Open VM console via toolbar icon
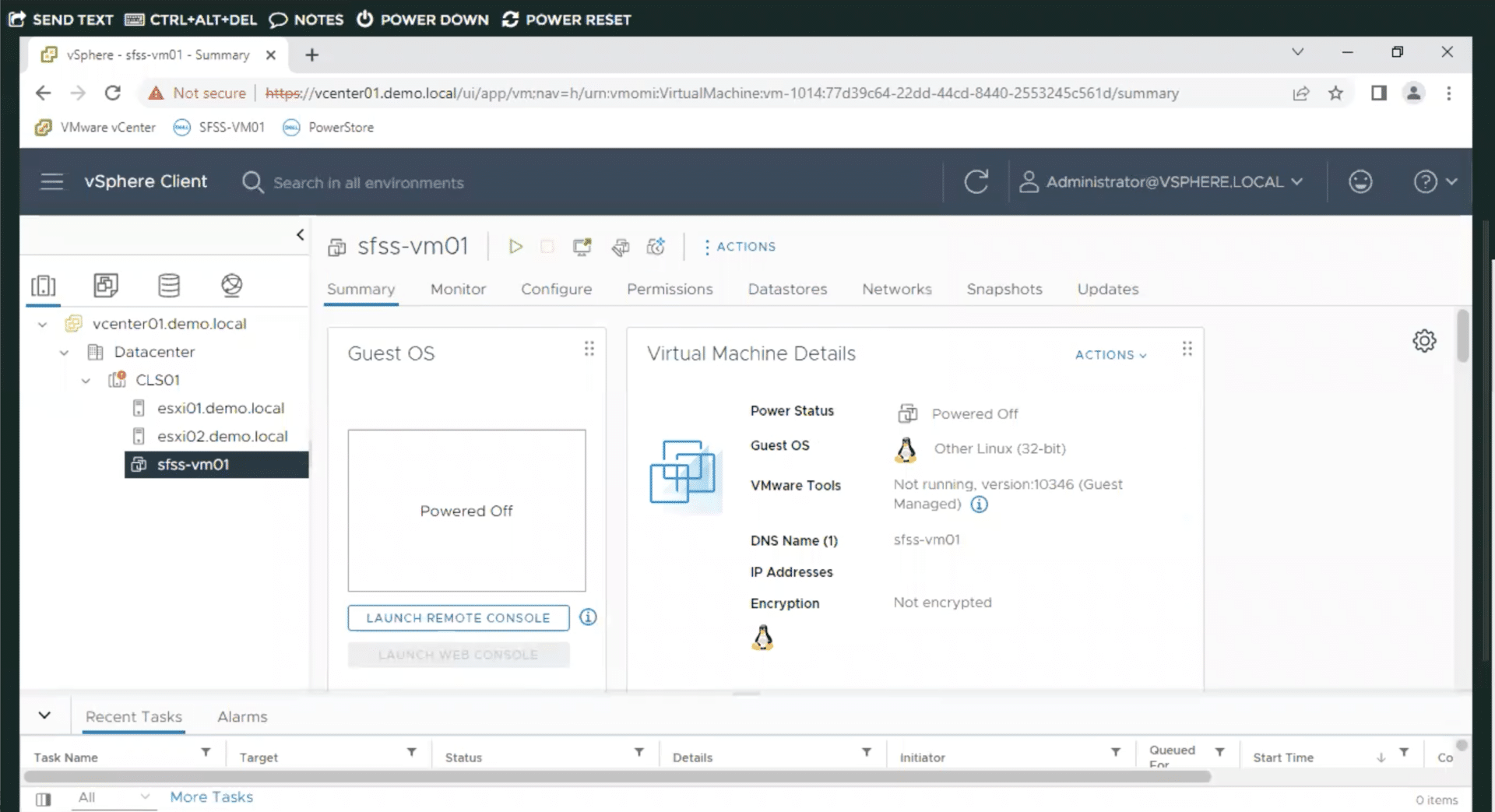This screenshot has width=1495, height=812. click(582, 247)
